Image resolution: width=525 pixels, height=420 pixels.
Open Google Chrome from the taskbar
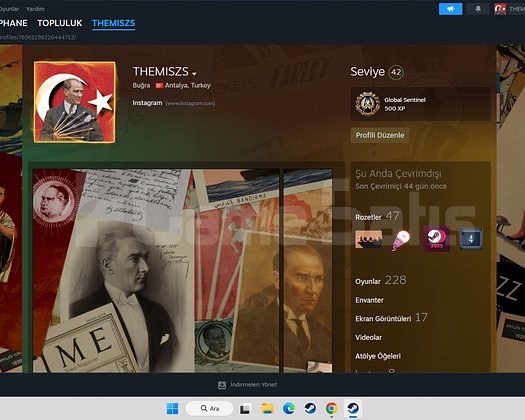coord(331,409)
